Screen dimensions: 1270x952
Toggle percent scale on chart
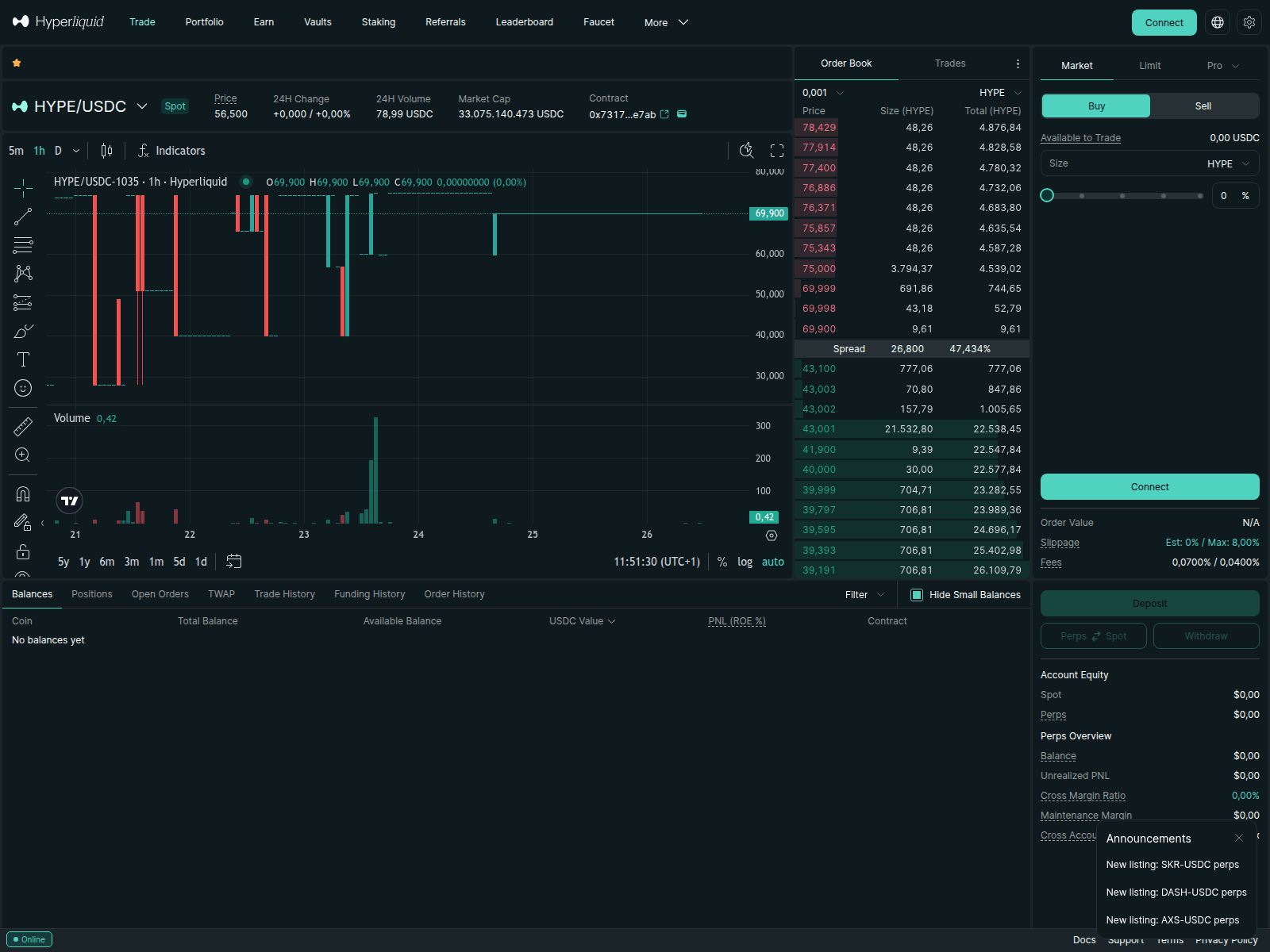[722, 562]
